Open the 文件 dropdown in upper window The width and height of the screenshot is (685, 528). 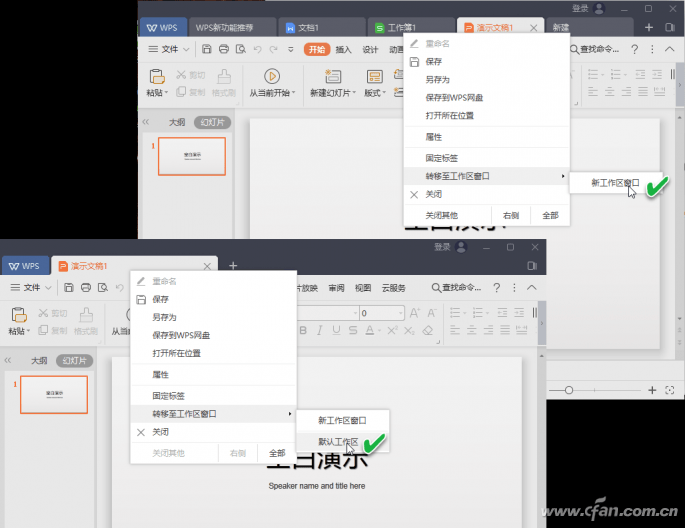tap(170, 49)
